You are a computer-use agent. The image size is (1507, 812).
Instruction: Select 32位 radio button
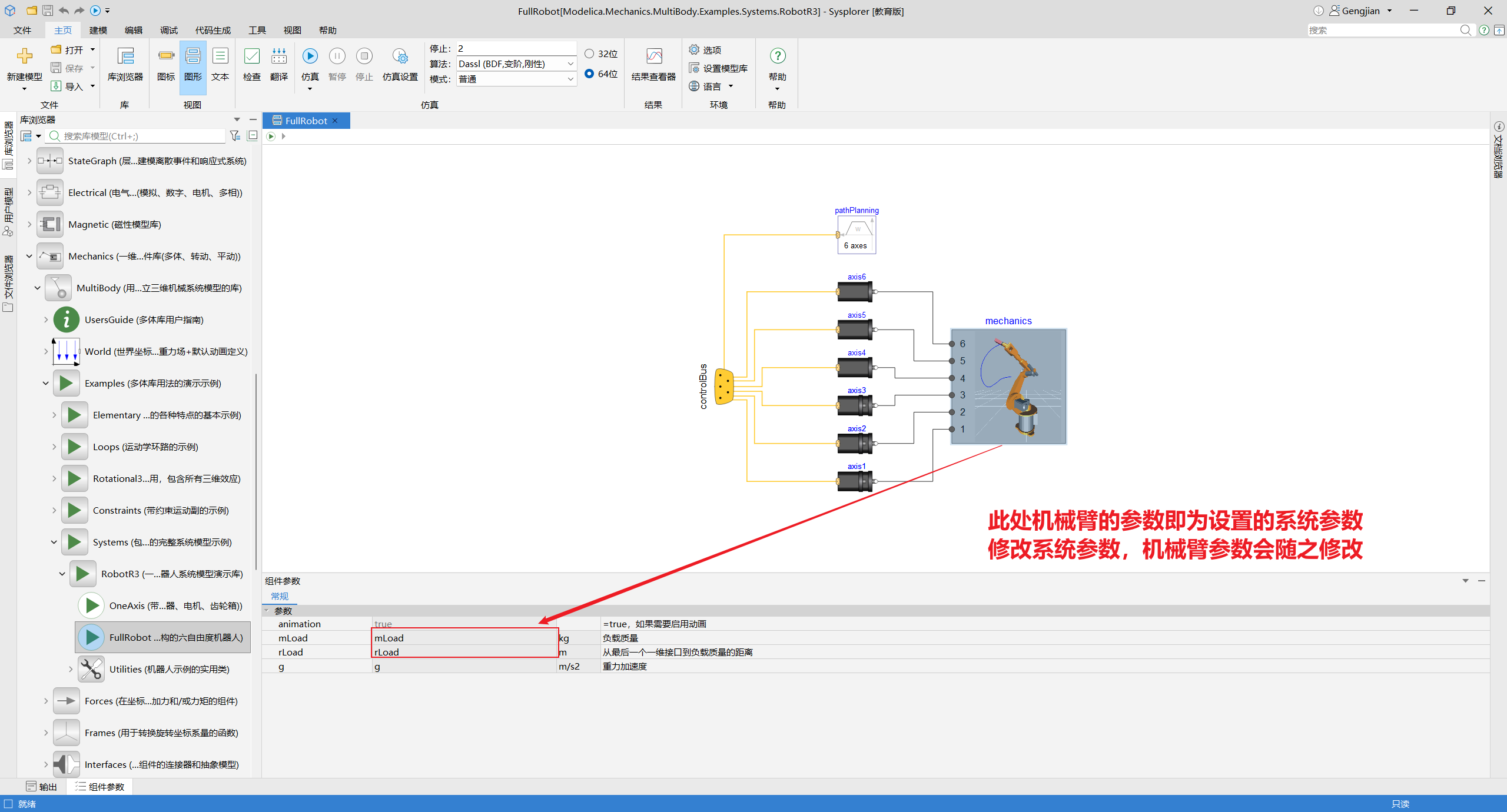589,54
